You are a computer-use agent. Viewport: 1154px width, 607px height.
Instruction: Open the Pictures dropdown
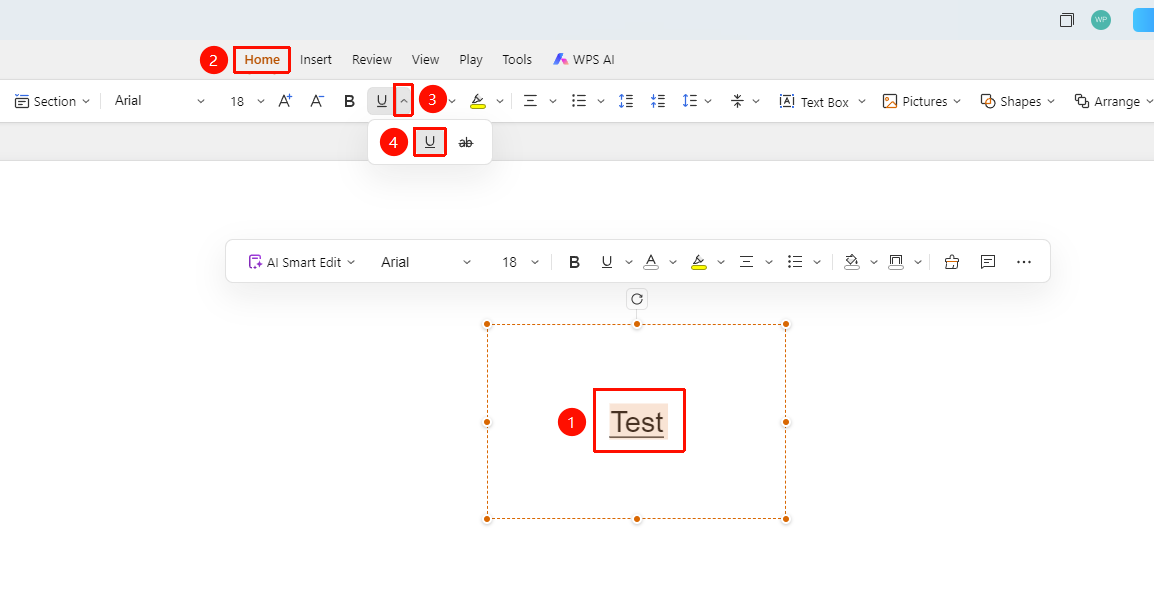click(921, 101)
